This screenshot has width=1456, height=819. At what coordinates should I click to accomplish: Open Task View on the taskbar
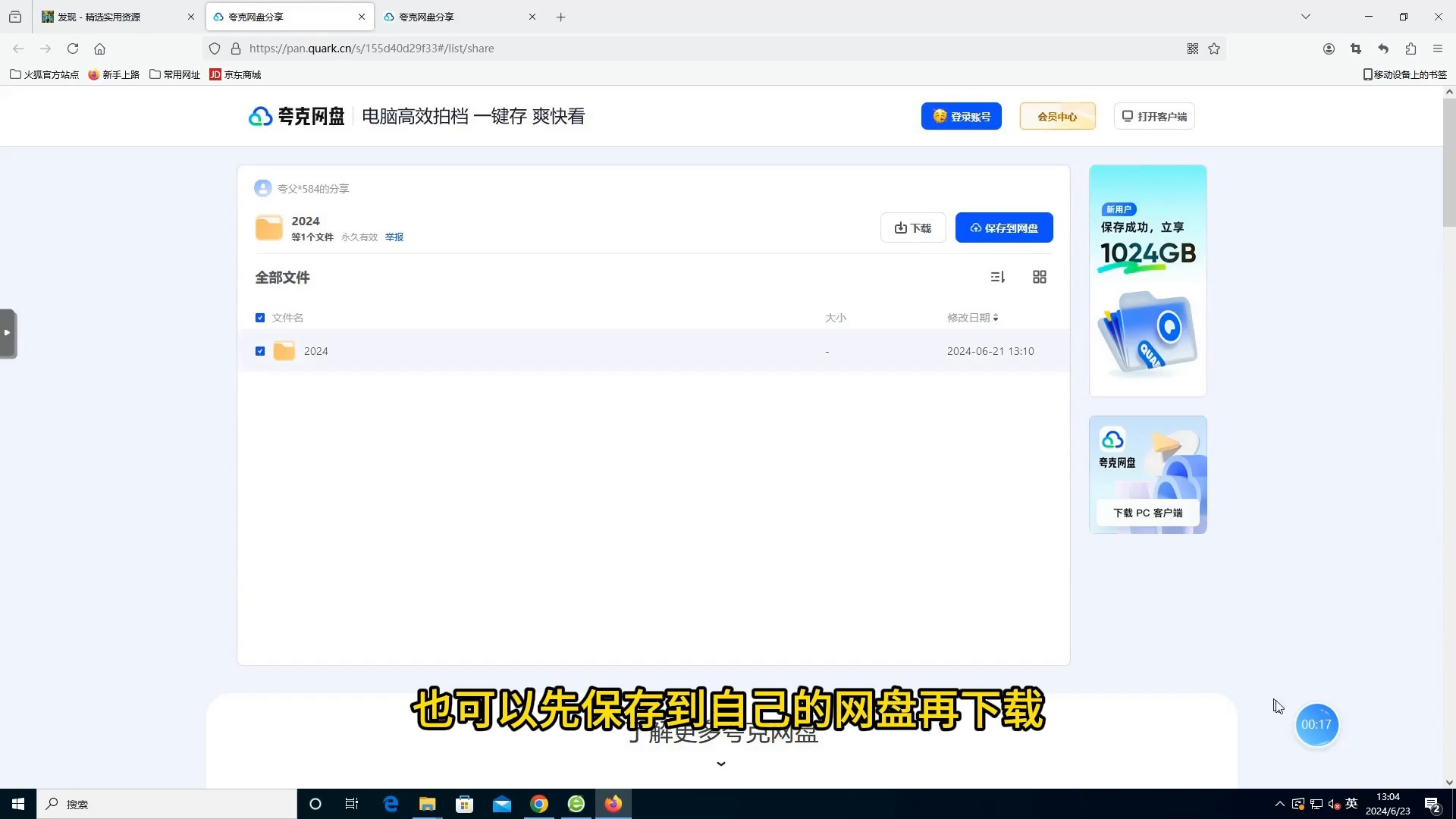point(352,804)
